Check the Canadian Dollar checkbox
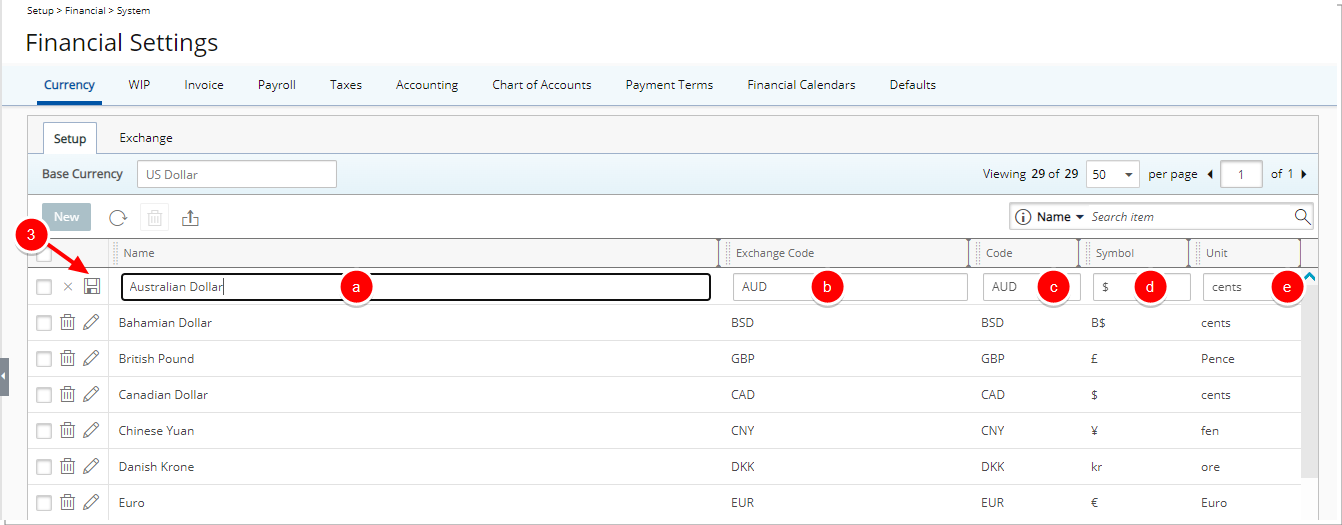The image size is (1342, 525). (44, 395)
